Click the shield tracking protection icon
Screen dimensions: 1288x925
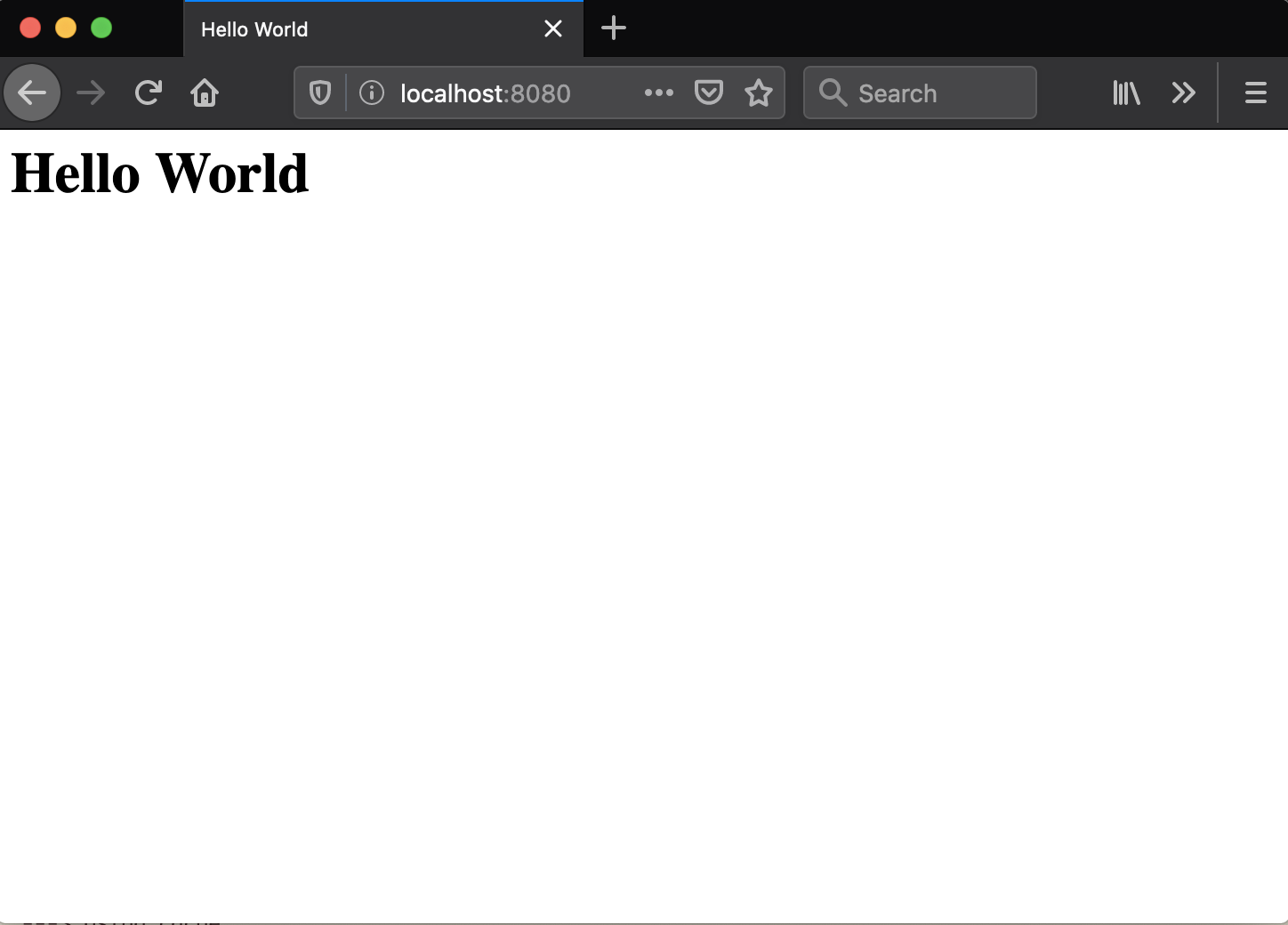click(x=319, y=92)
